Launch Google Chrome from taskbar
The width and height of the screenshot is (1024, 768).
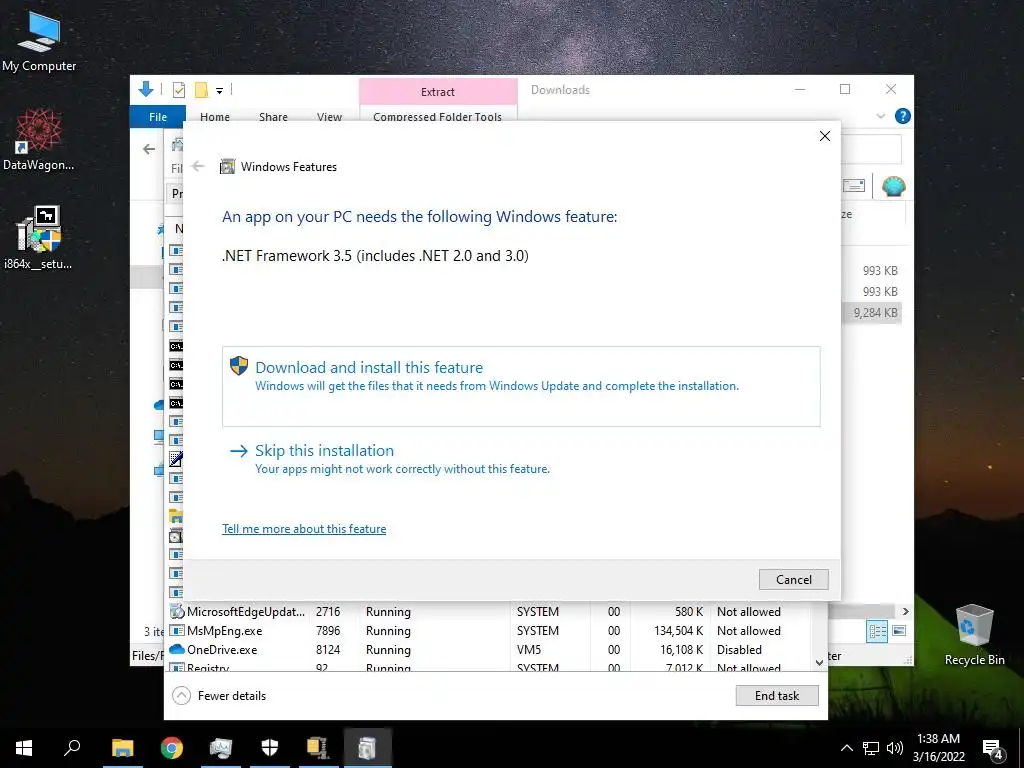172,748
